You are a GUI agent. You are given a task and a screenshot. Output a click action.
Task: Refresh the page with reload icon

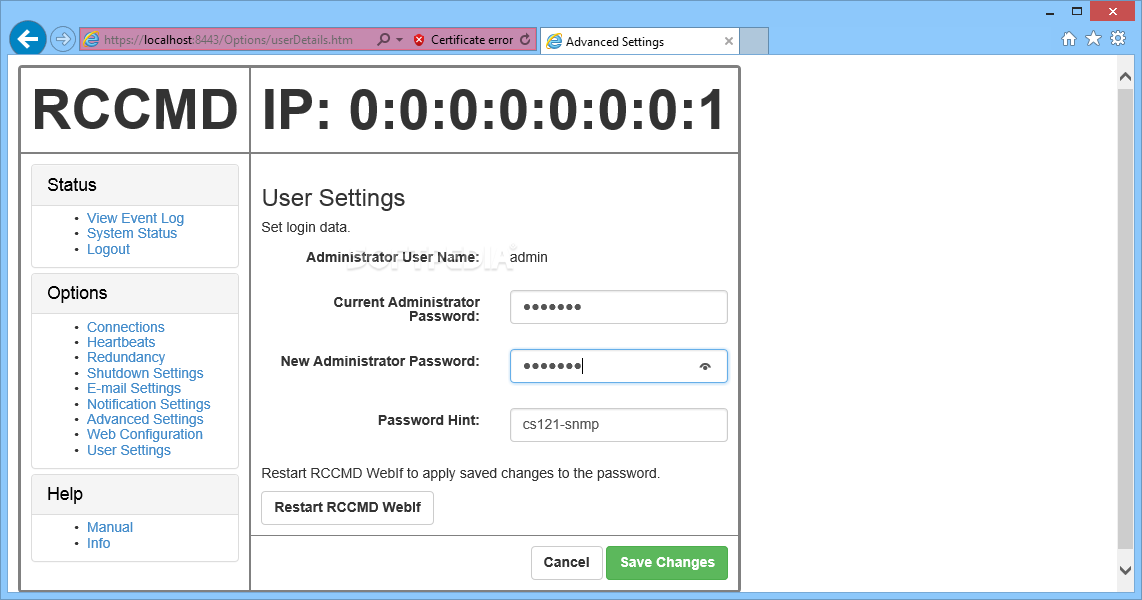[x=525, y=39]
